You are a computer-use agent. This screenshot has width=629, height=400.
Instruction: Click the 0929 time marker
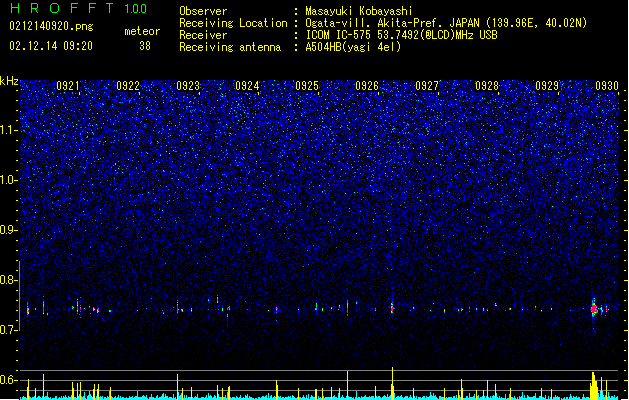tap(547, 86)
